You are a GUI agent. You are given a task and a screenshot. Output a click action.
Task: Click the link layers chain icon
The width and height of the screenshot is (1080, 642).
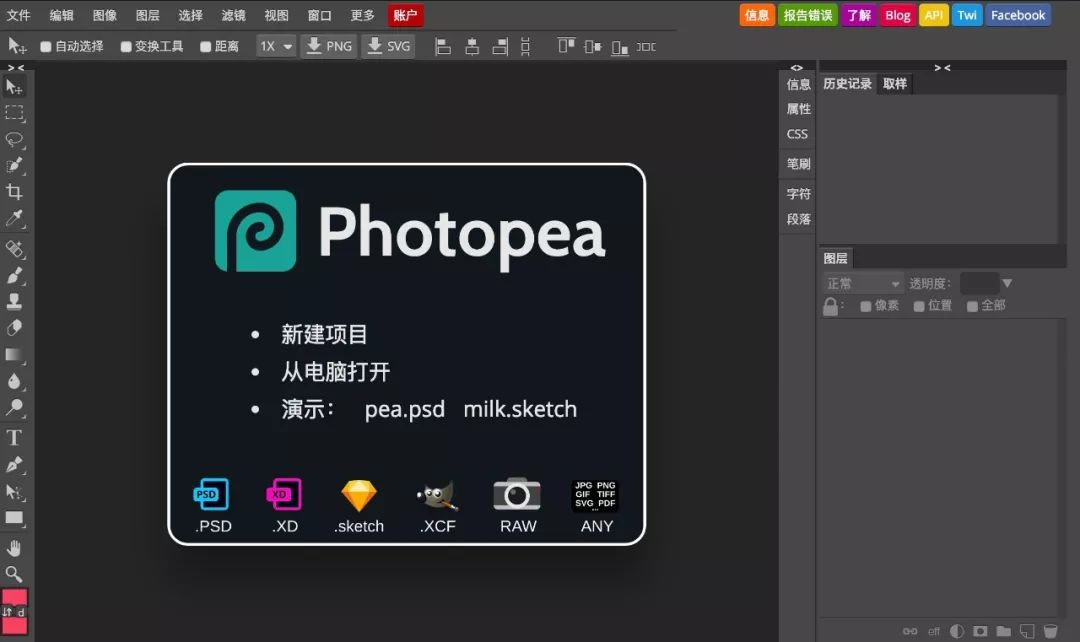910,631
